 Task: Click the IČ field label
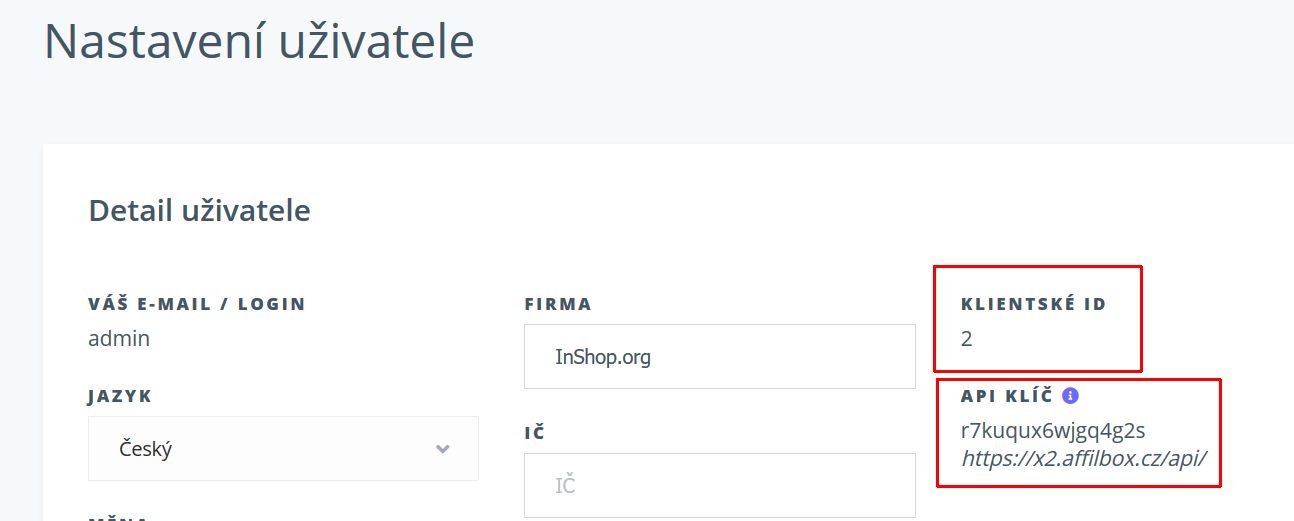click(x=534, y=433)
